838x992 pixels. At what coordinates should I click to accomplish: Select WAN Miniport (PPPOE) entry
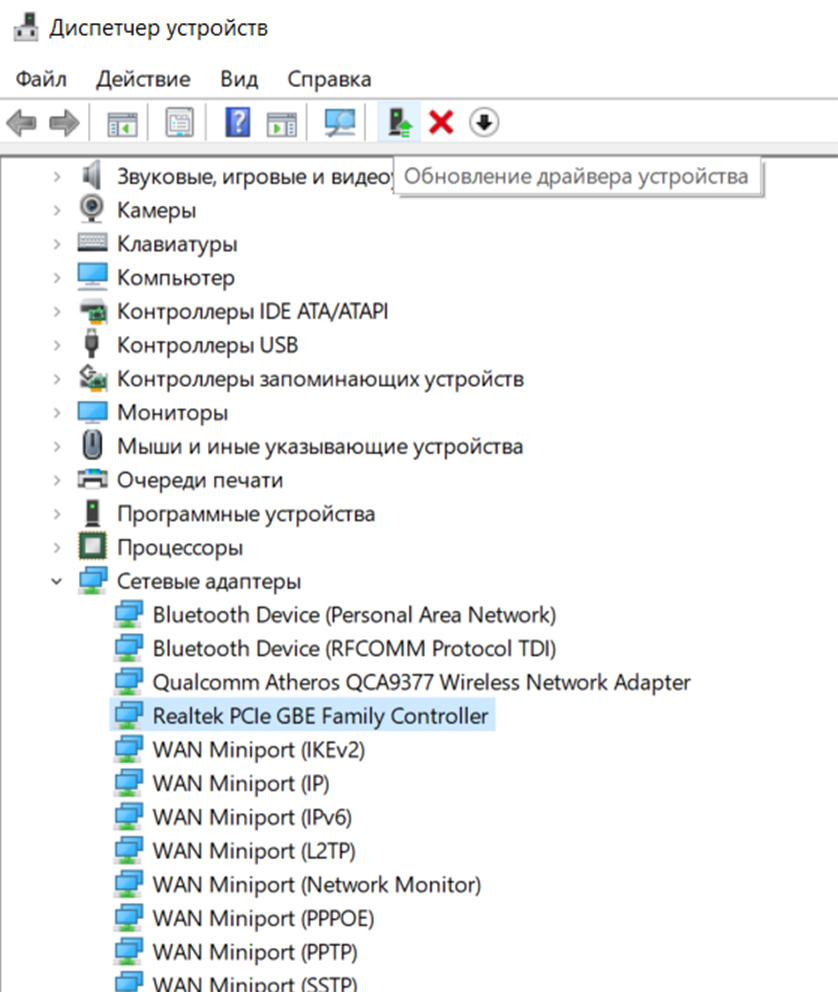click(263, 918)
